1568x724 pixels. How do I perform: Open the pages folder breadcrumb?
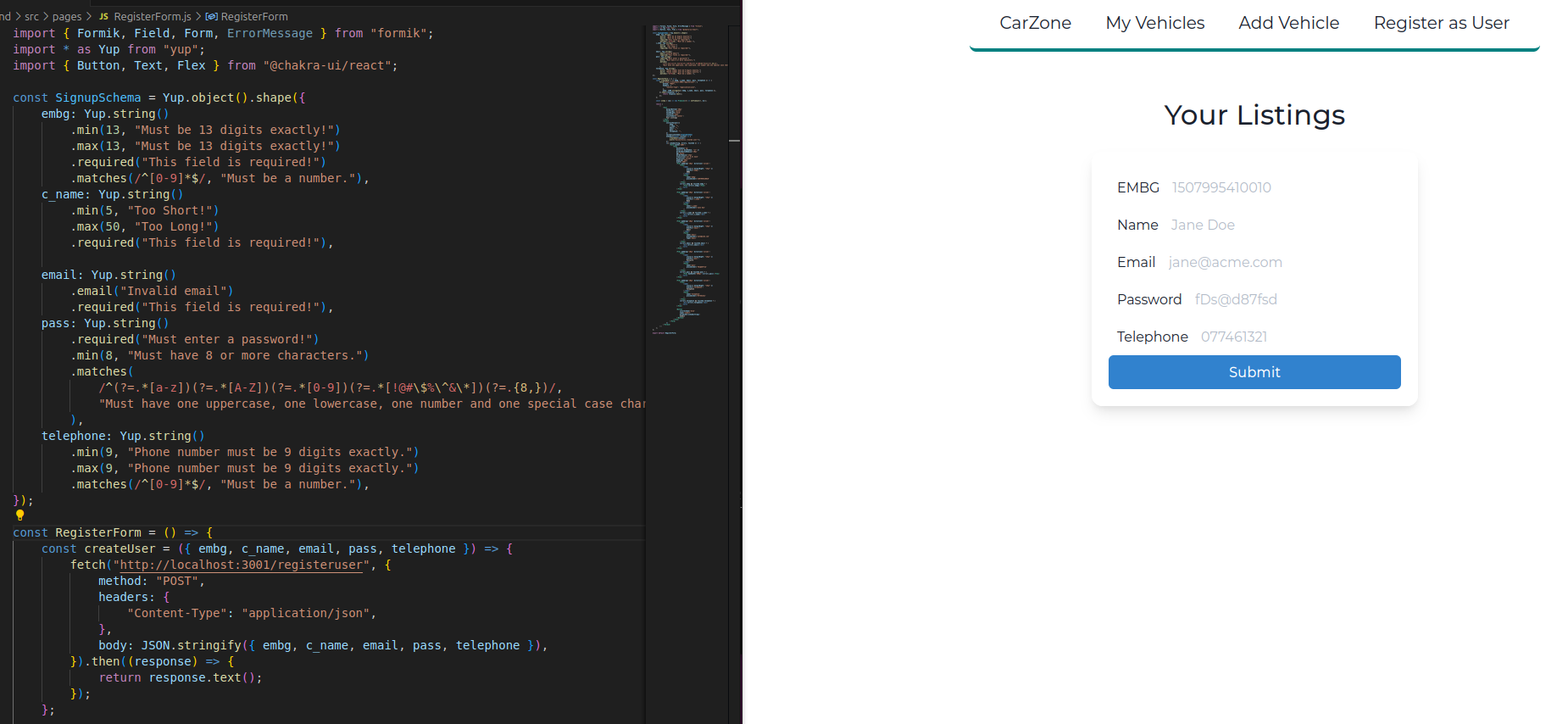[67, 16]
